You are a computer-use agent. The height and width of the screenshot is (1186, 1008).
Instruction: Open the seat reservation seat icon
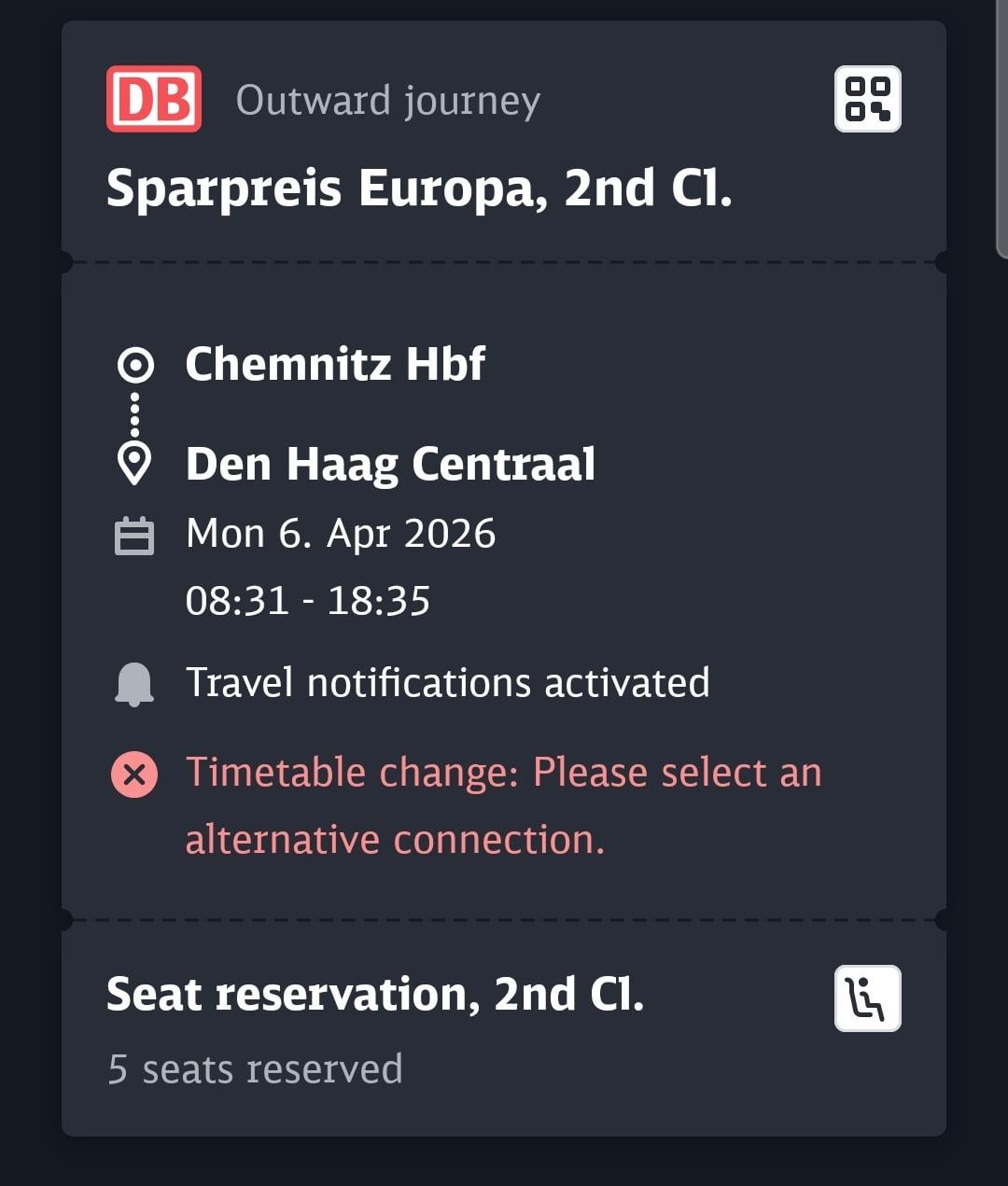(x=867, y=998)
